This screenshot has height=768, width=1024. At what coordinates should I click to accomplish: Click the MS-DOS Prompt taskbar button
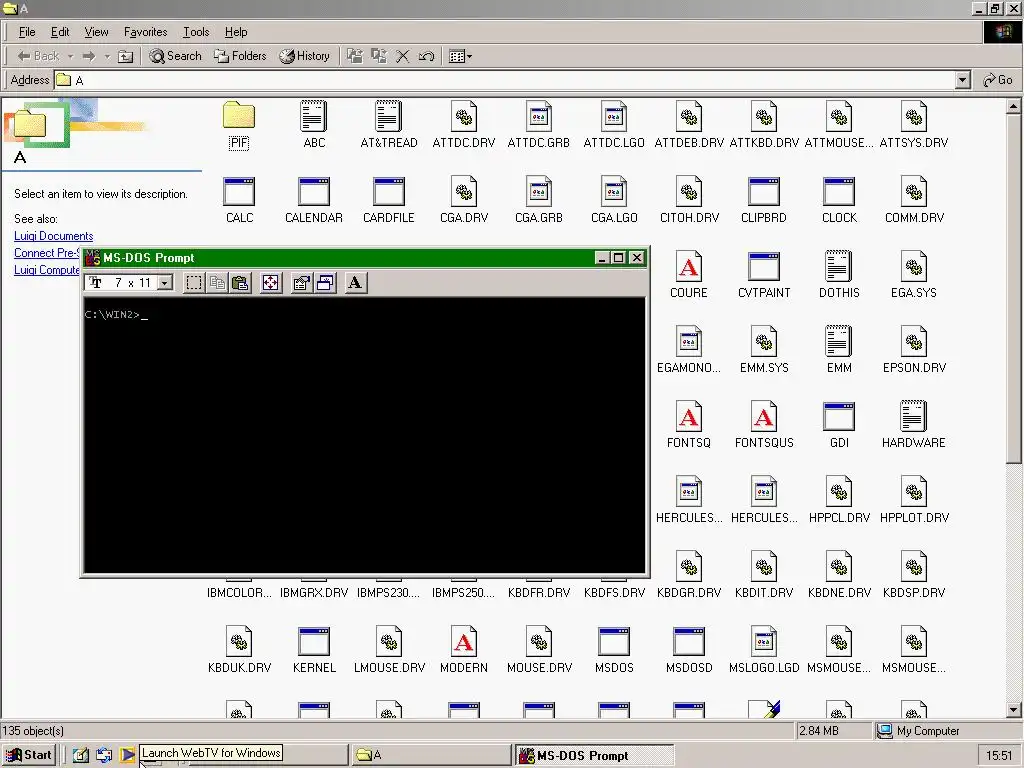click(x=594, y=755)
